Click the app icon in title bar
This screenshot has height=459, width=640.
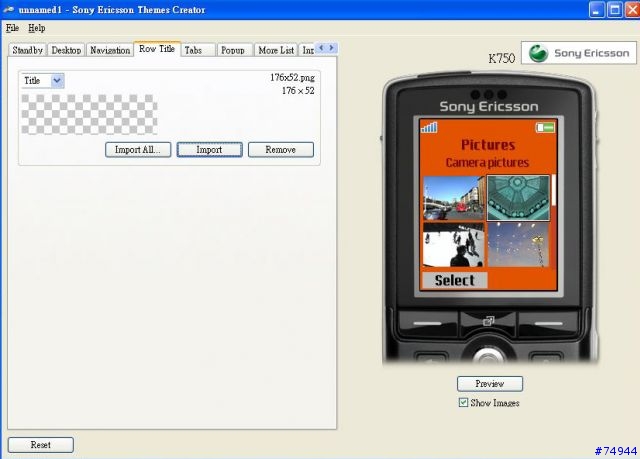coord(9,9)
